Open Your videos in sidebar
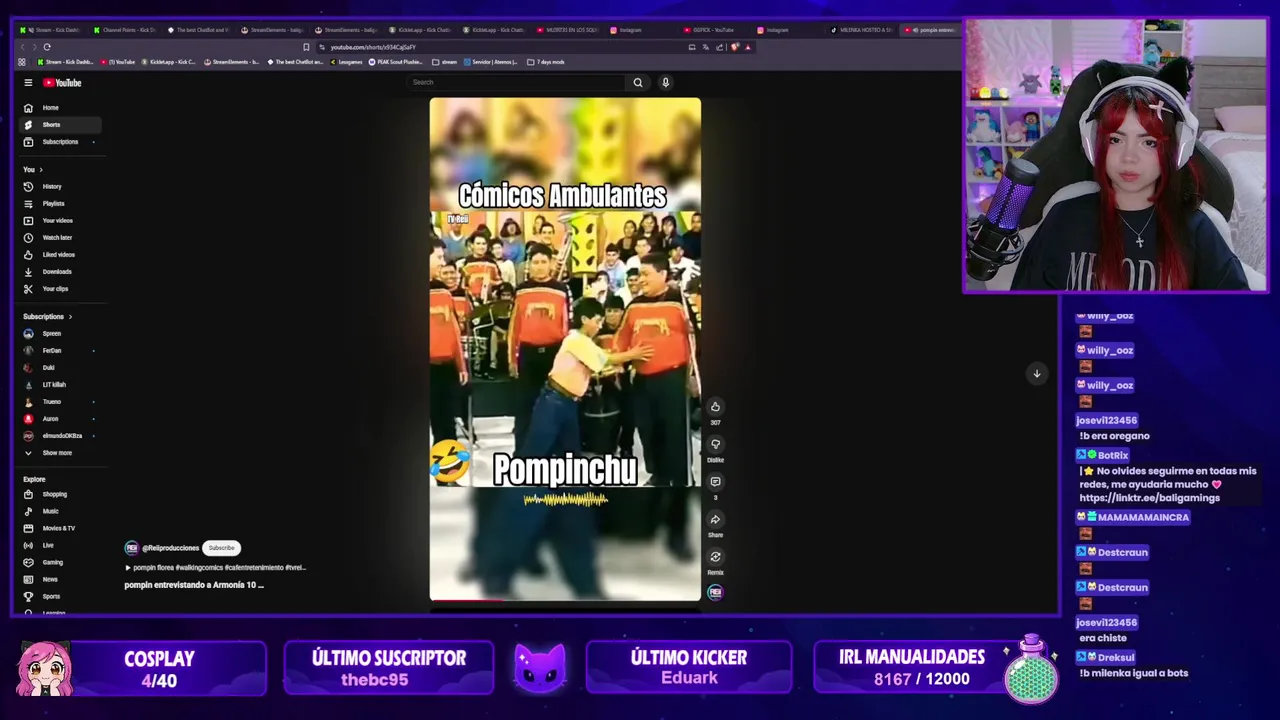 (x=60, y=221)
